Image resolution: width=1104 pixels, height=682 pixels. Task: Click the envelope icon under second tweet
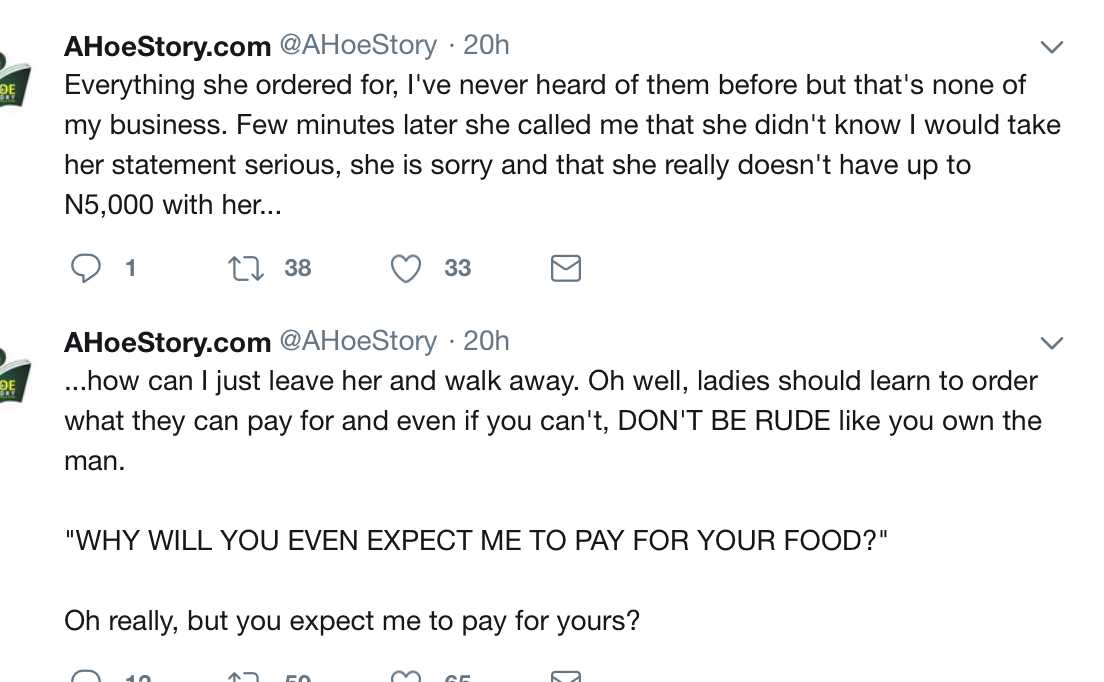coord(566,677)
